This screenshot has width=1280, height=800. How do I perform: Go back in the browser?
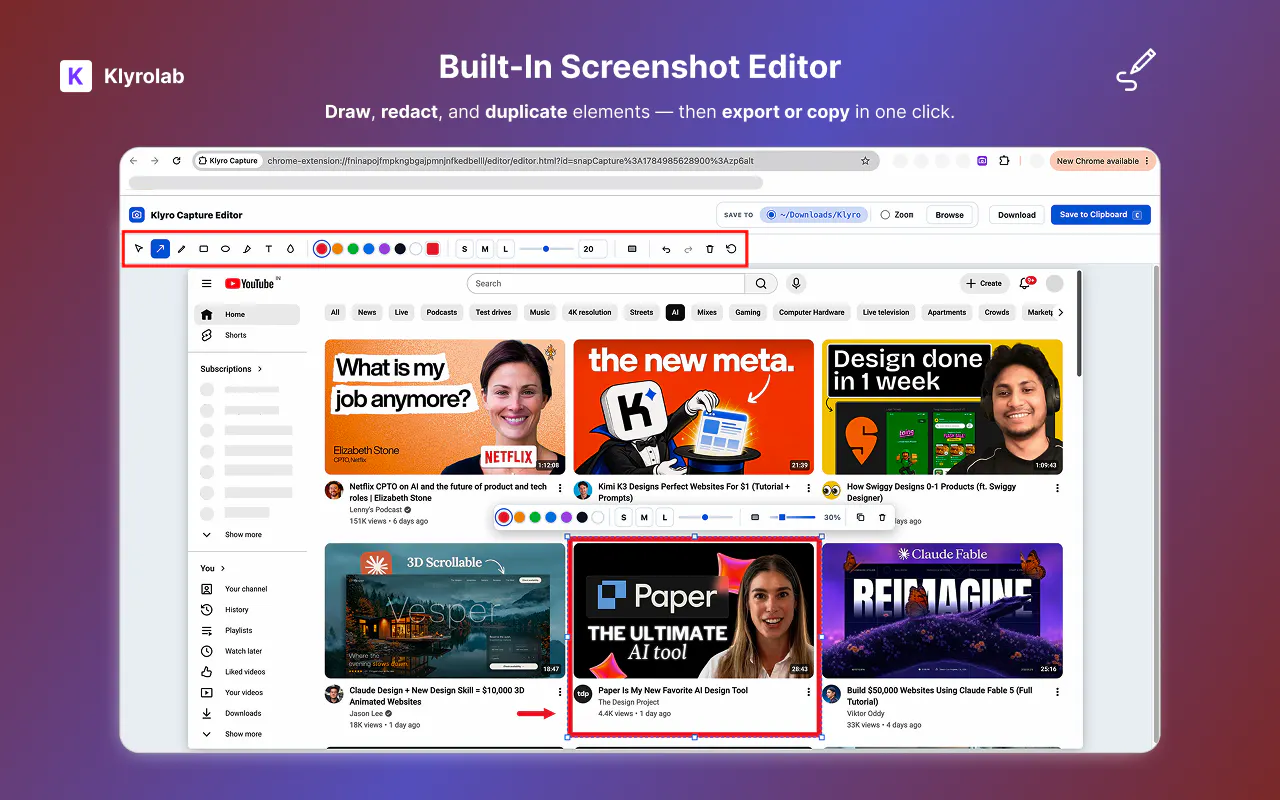tap(134, 161)
